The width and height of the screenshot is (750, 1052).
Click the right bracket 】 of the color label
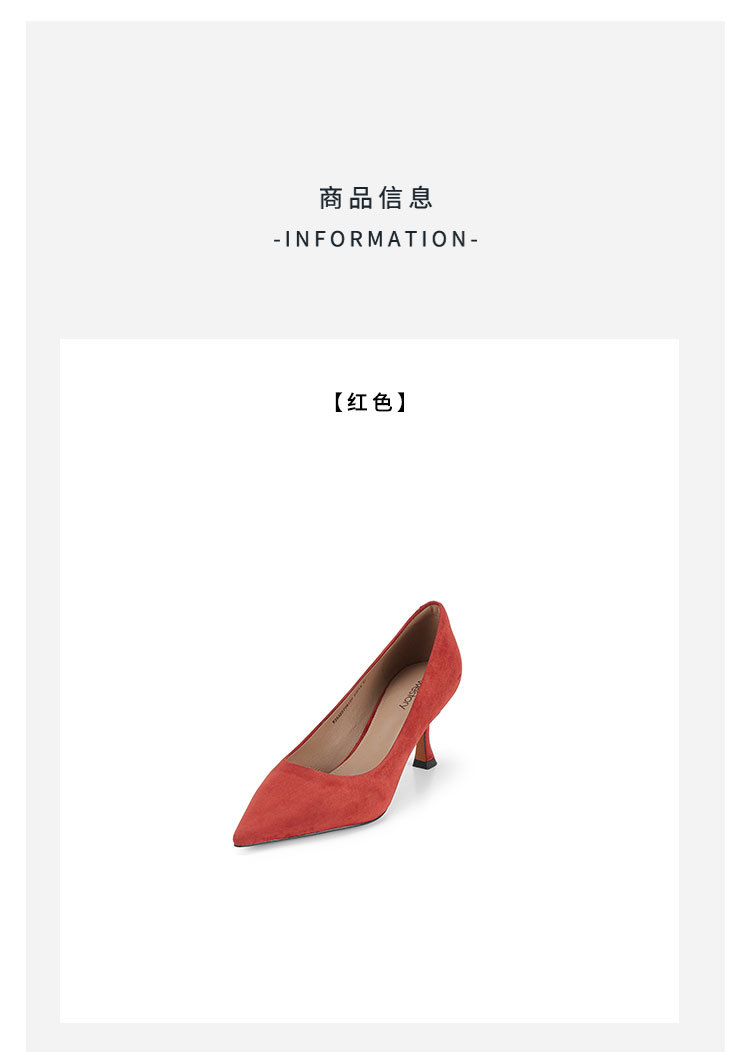[x=401, y=402]
